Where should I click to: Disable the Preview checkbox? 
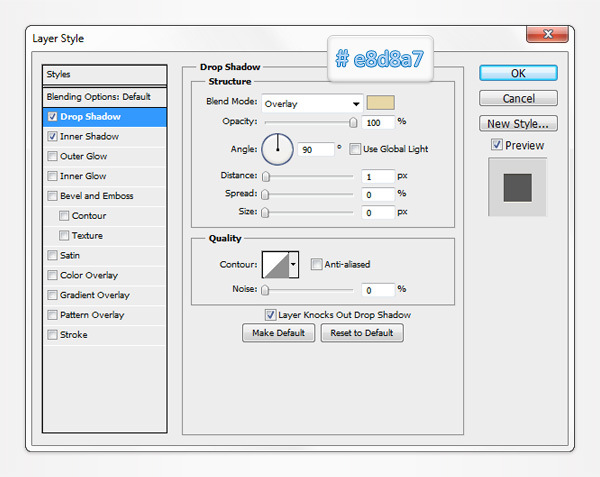point(497,145)
